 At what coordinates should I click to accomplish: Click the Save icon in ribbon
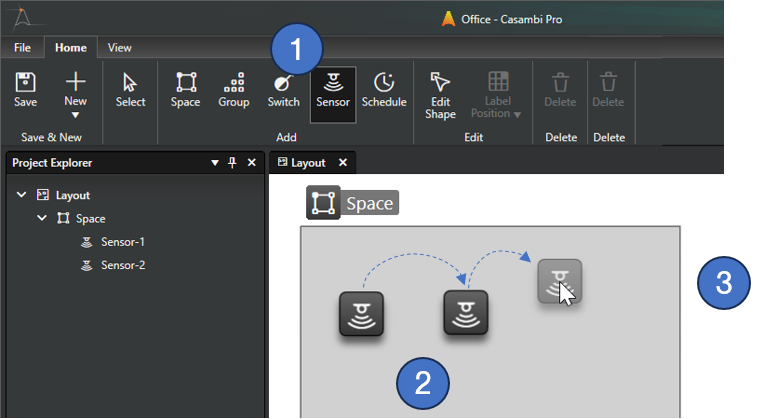point(25,90)
